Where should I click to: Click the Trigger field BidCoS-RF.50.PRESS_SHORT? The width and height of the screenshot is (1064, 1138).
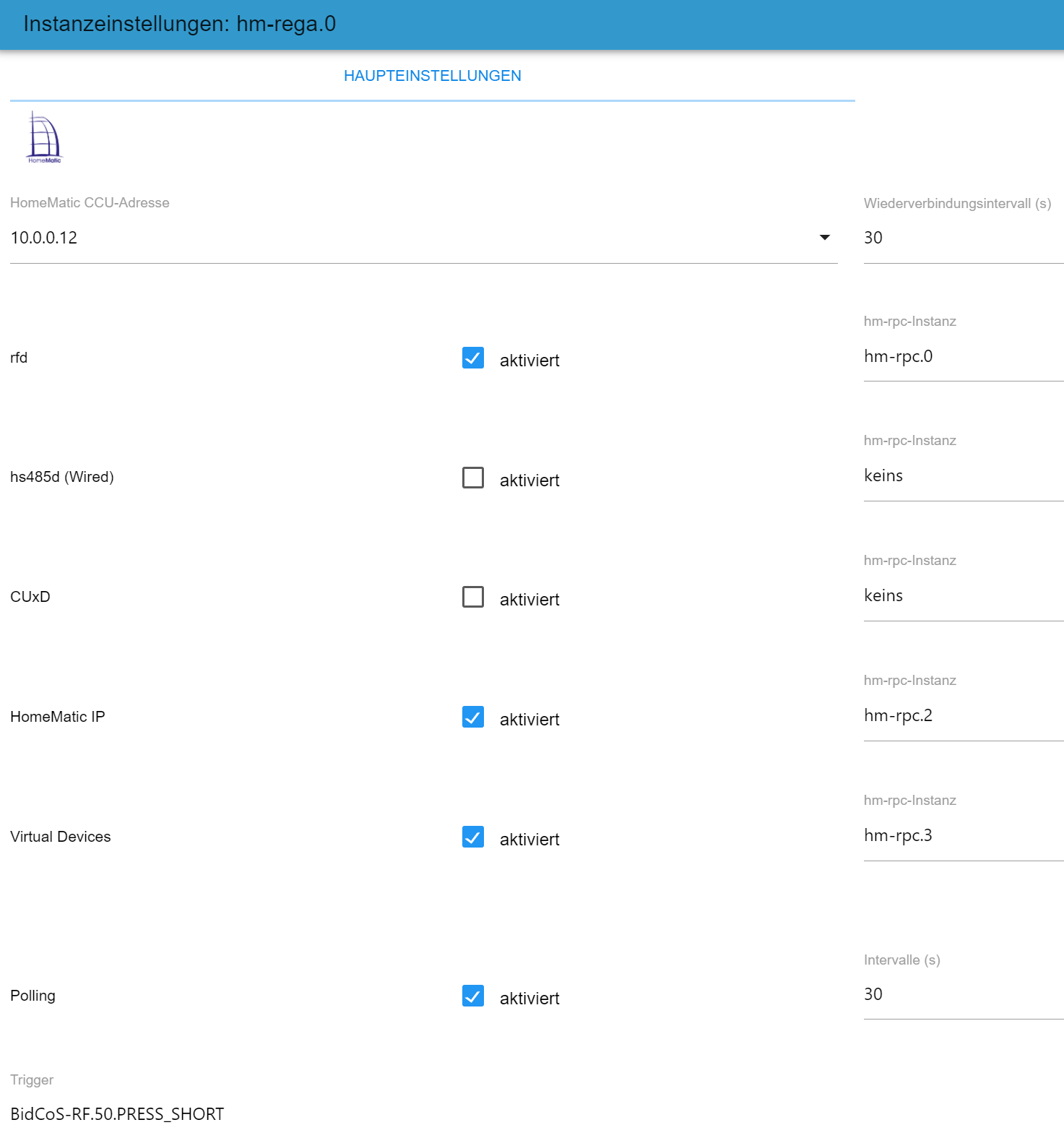point(117,1114)
